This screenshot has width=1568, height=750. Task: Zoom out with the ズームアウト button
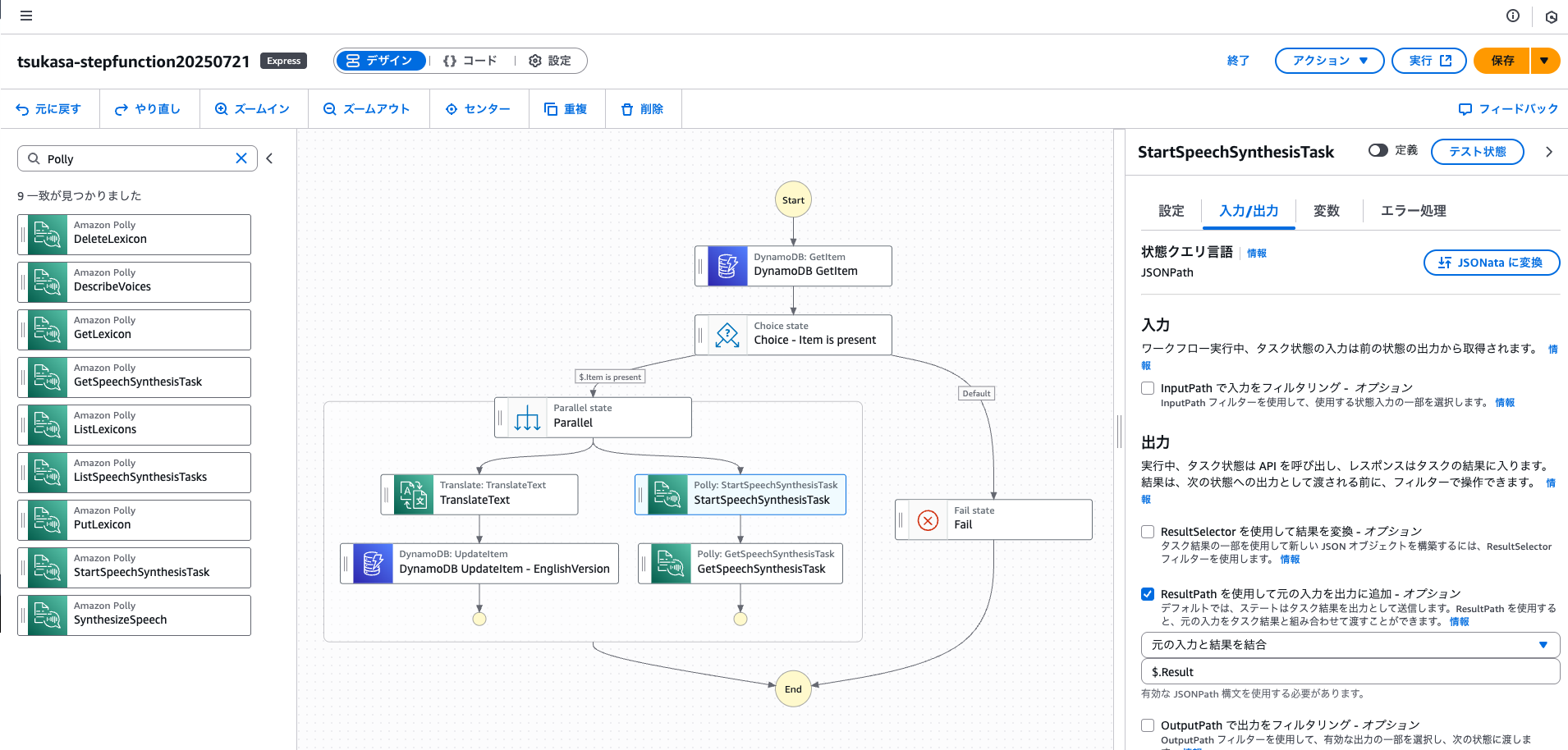366,109
